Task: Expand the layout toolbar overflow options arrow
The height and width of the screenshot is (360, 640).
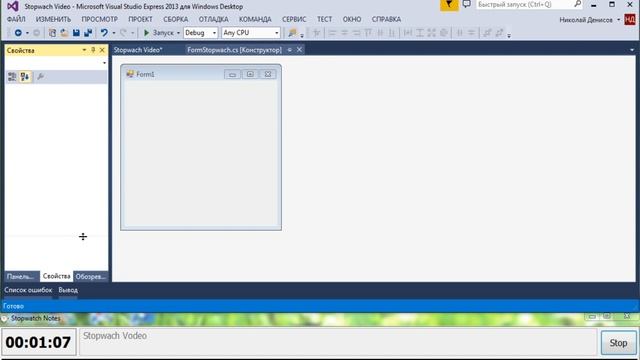Action: (509, 36)
